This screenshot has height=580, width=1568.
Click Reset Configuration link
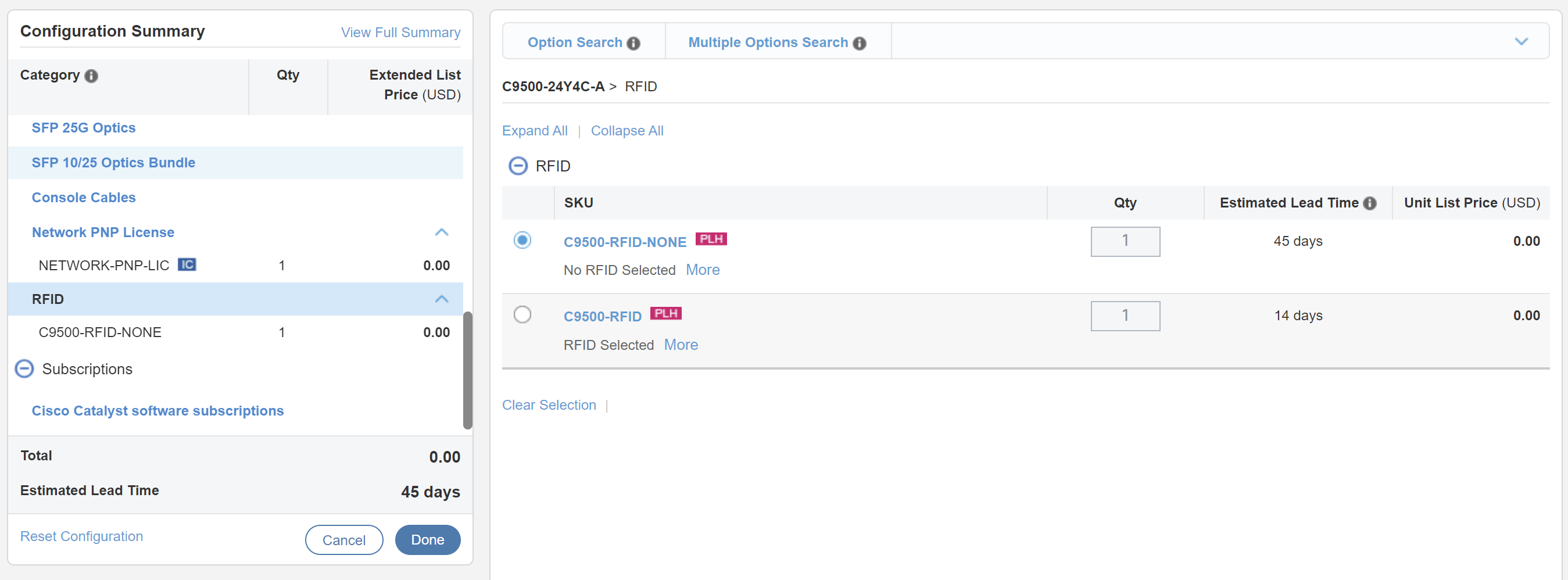(81, 537)
